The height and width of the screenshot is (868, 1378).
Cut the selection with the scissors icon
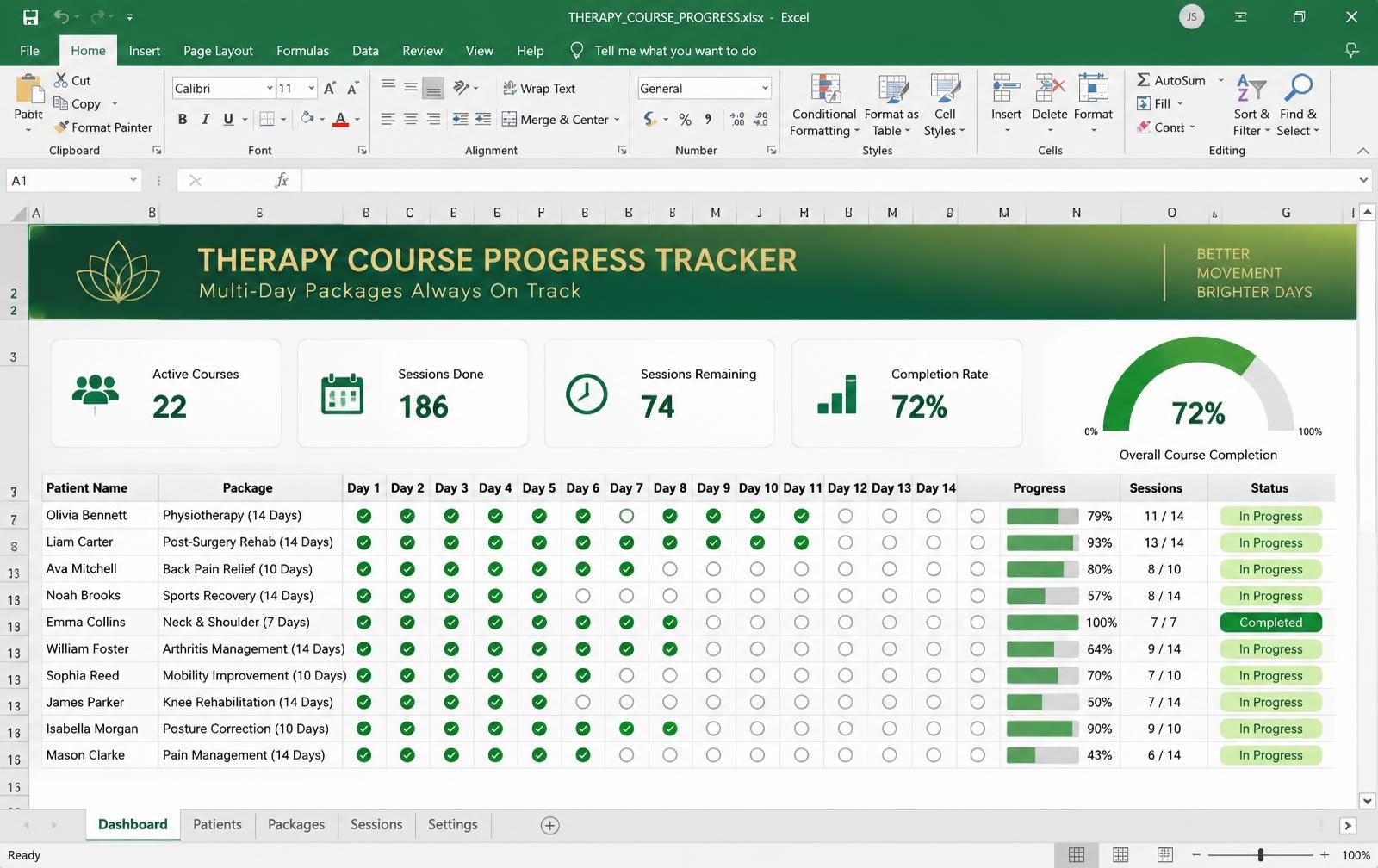pyautogui.click(x=61, y=80)
